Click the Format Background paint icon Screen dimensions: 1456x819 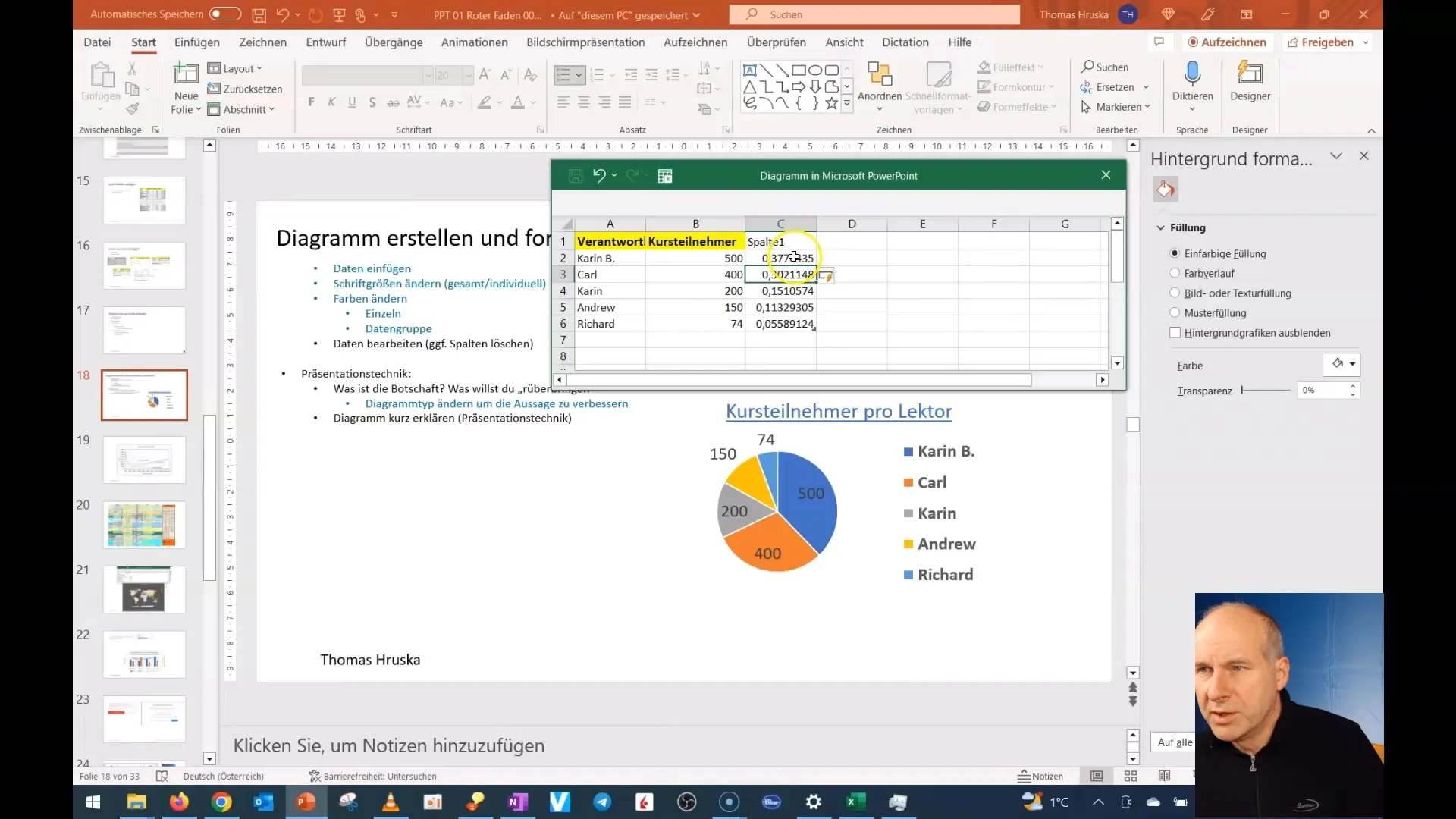pyautogui.click(x=1165, y=190)
